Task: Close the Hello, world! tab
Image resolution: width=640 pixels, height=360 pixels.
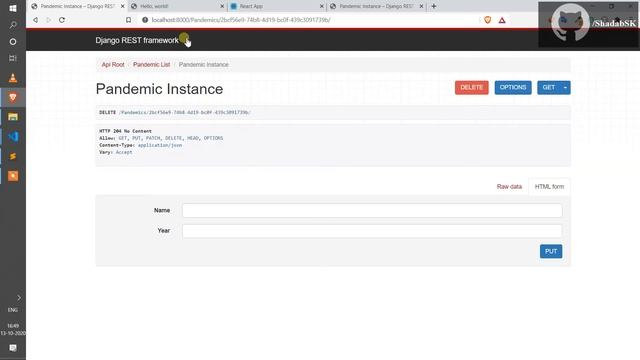Action: (x=222, y=6)
